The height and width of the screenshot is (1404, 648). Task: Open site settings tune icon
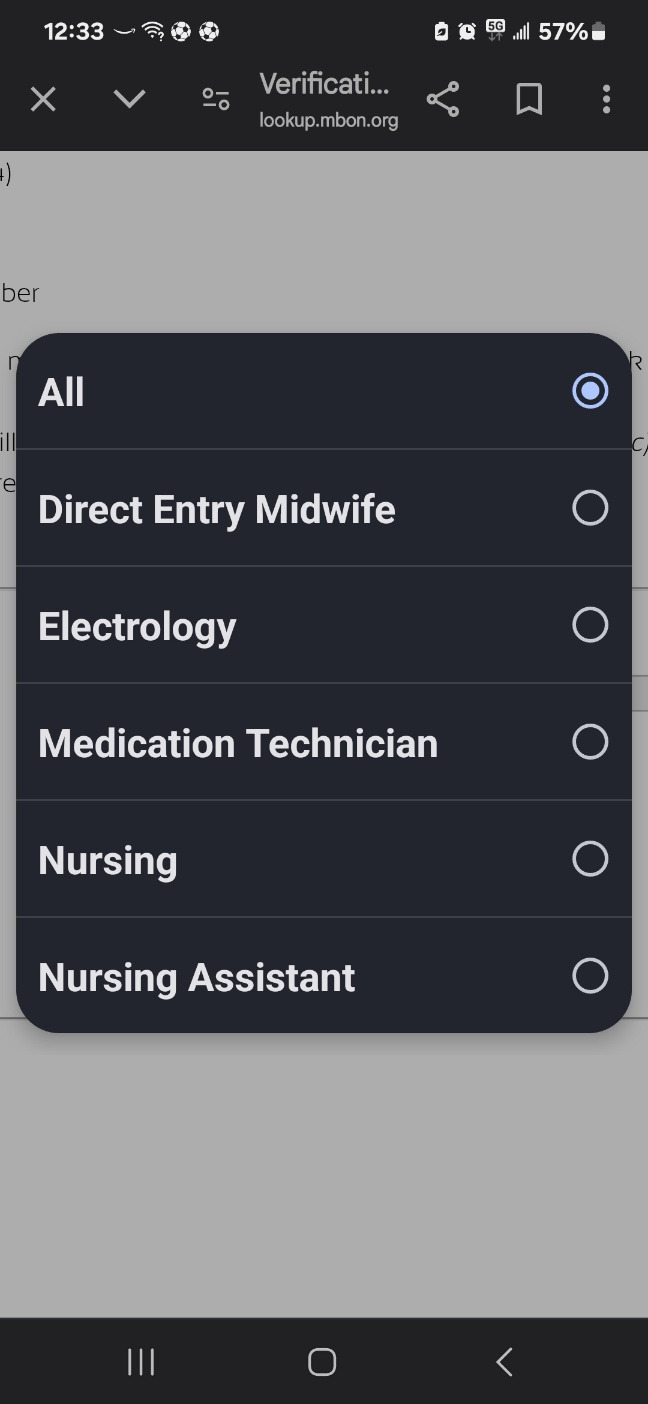click(x=216, y=99)
